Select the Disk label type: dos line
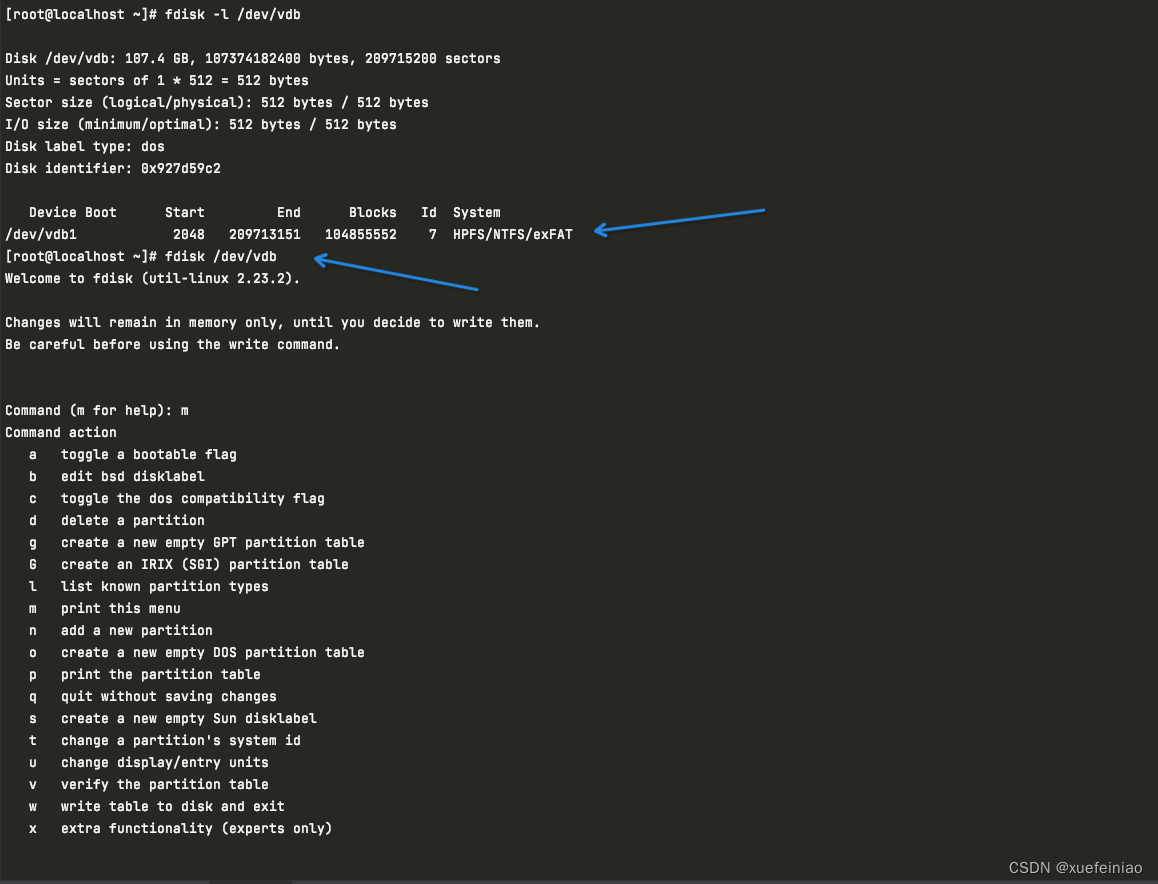The height and width of the screenshot is (884, 1158). pyautogui.click(x=84, y=146)
